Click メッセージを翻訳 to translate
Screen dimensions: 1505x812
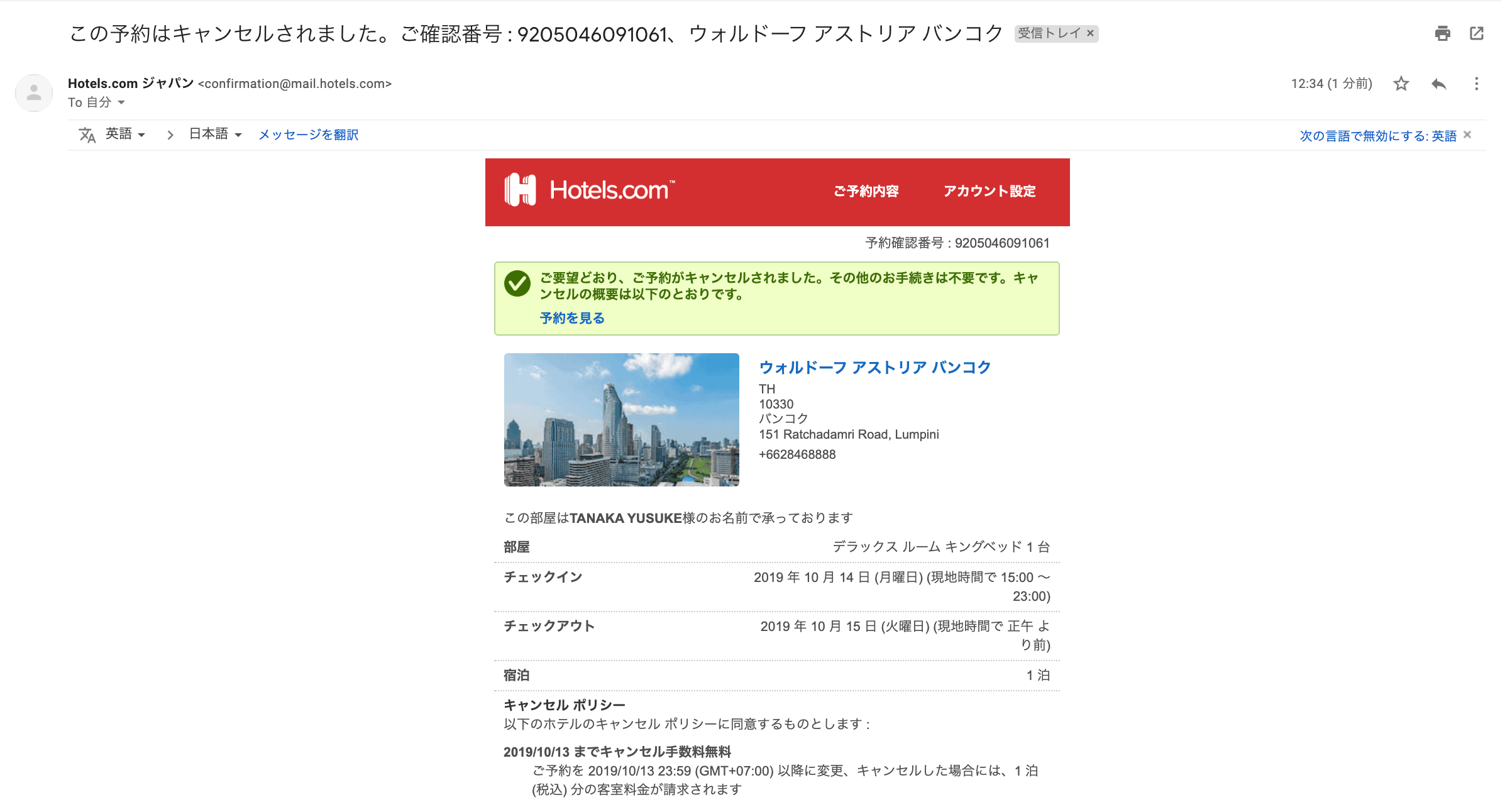(307, 134)
